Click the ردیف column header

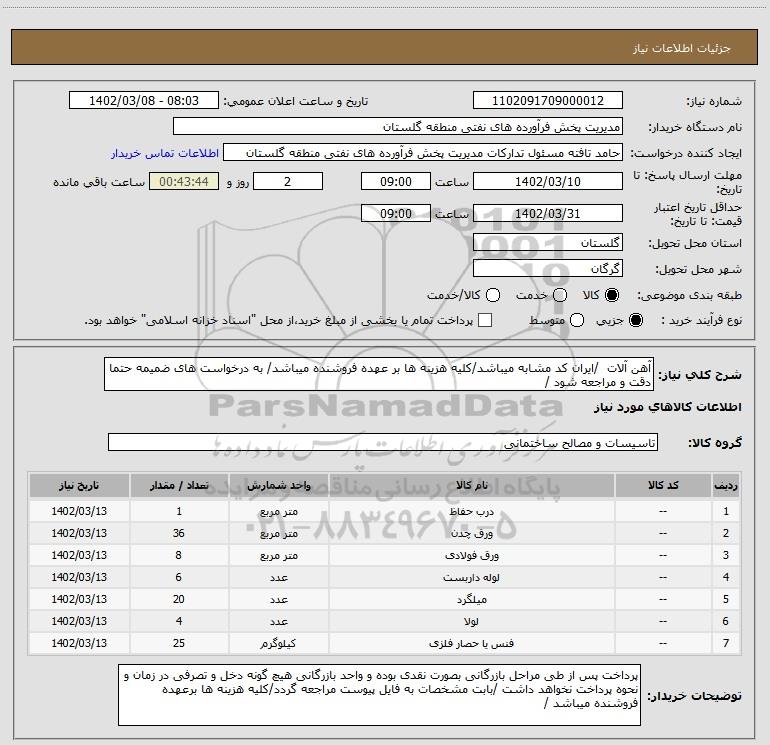point(726,485)
